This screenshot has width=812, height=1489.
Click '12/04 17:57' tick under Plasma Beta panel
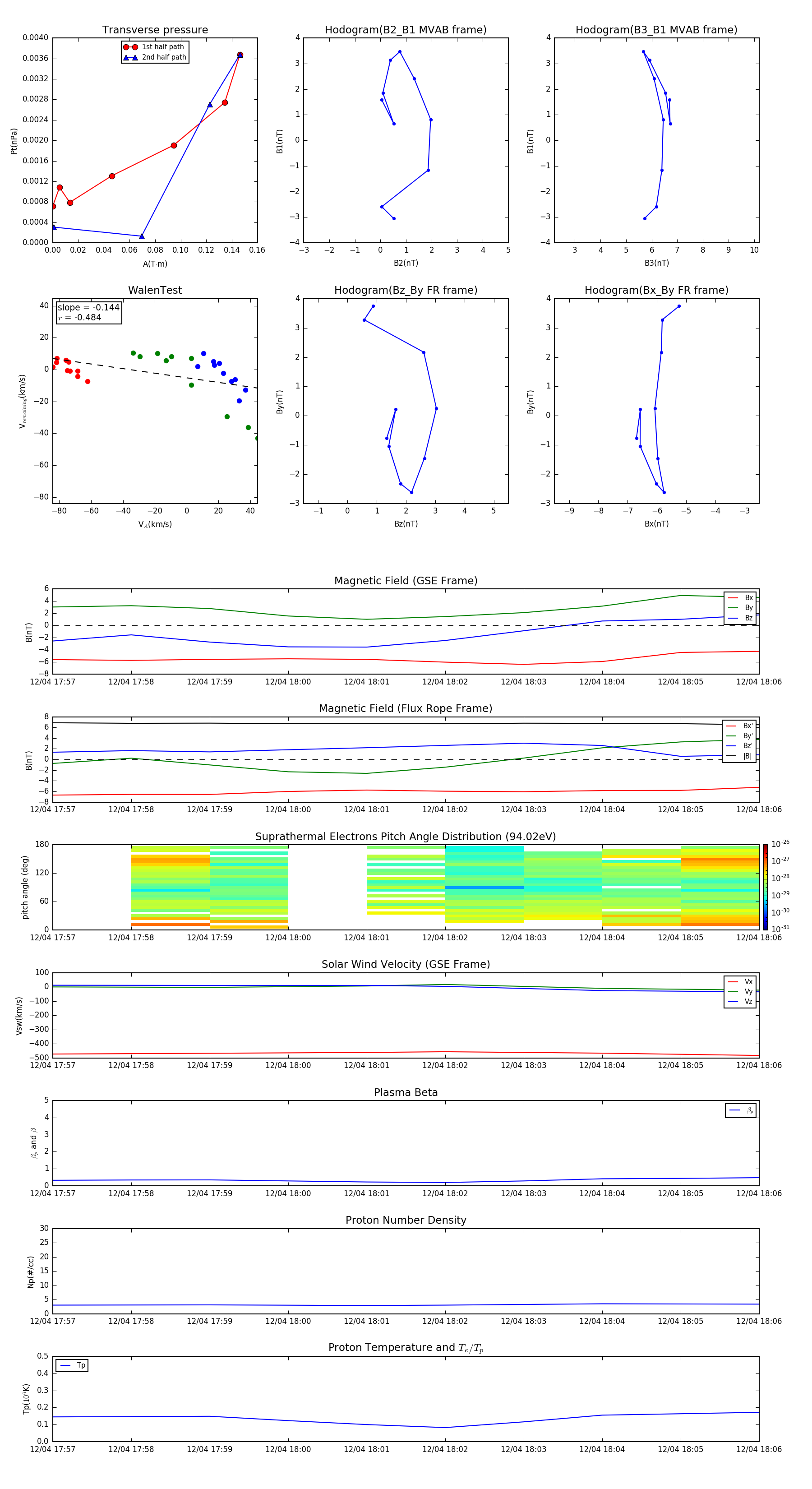53,1193
